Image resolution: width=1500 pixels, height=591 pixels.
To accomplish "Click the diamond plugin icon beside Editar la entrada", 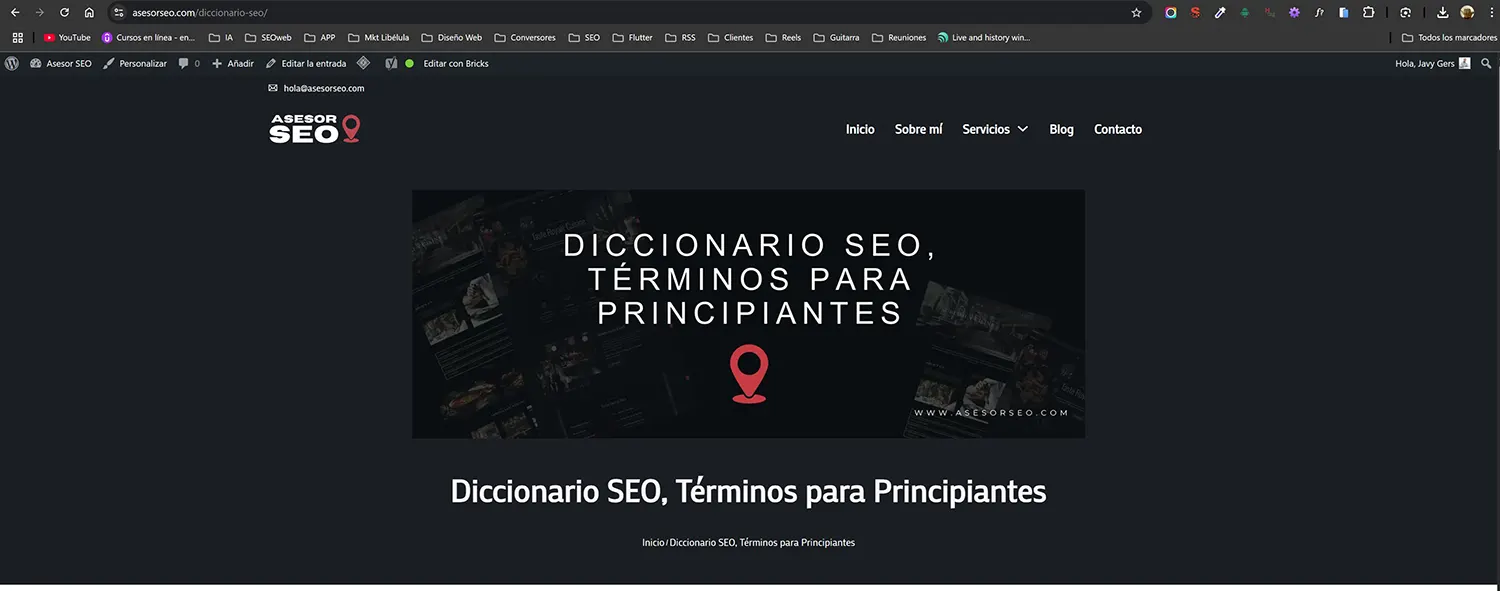I will (x=364, y=63).
